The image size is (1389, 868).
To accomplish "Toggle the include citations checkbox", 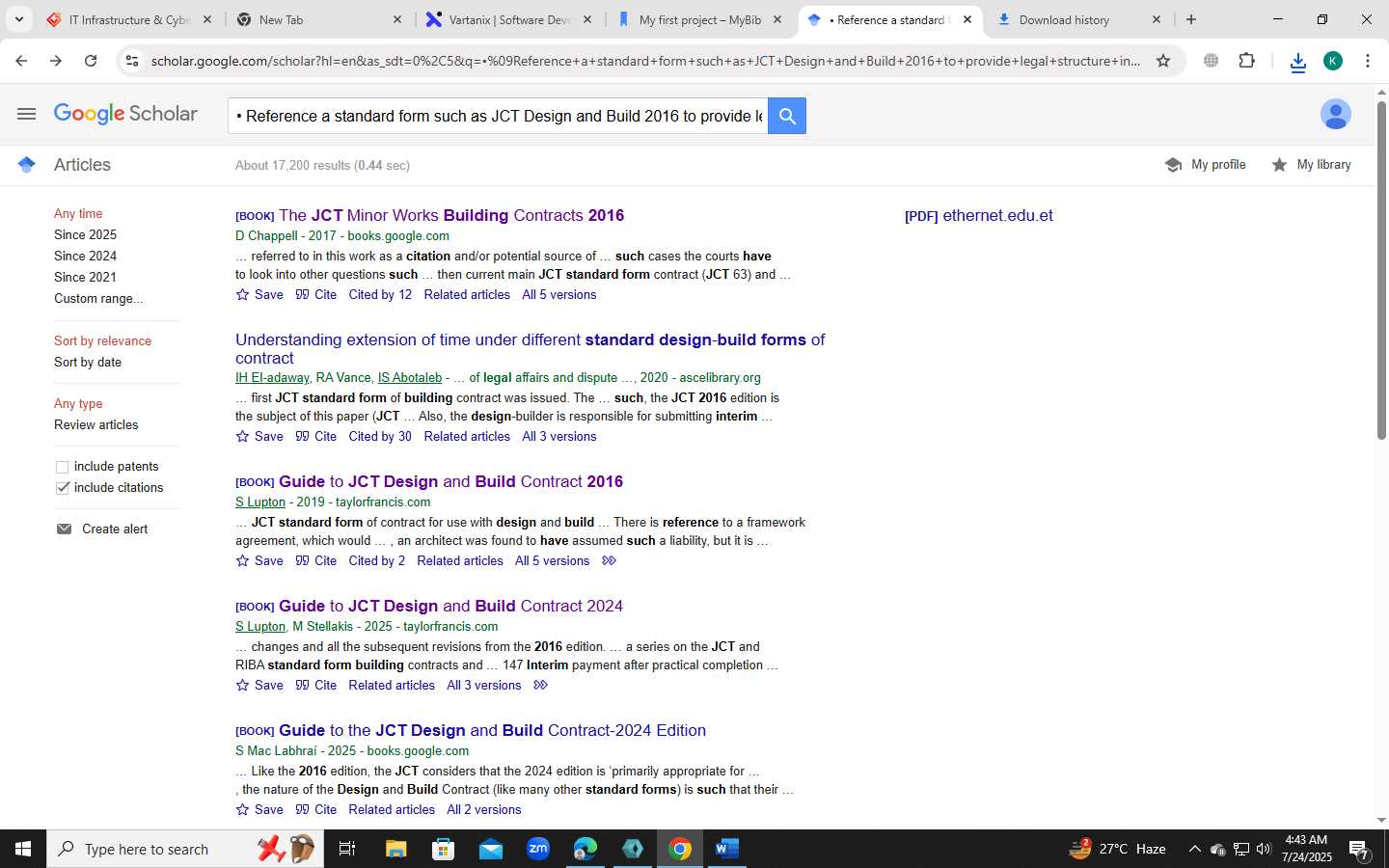I will 63,488.
